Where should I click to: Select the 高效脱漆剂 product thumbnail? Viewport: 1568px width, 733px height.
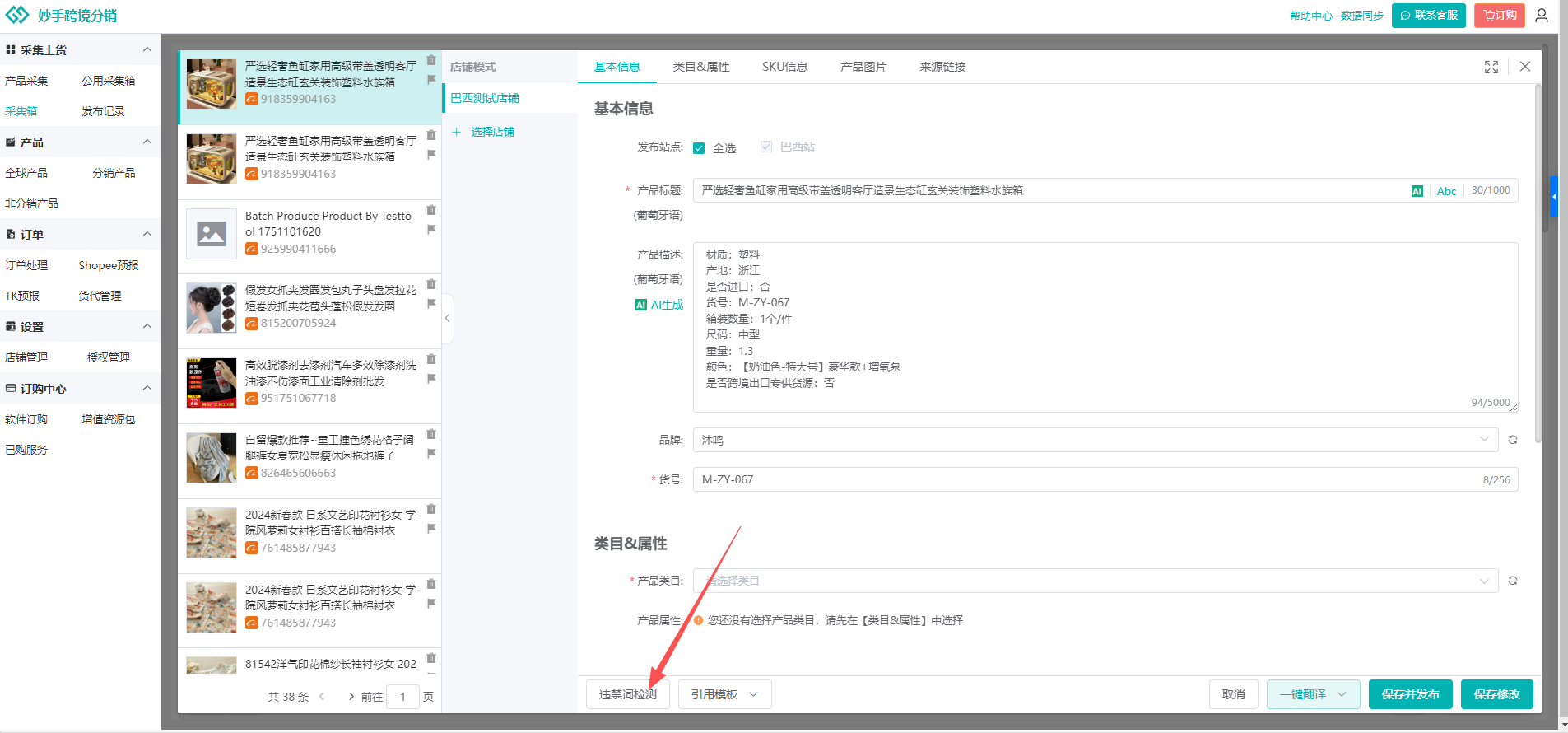click(x=212, y=383)
